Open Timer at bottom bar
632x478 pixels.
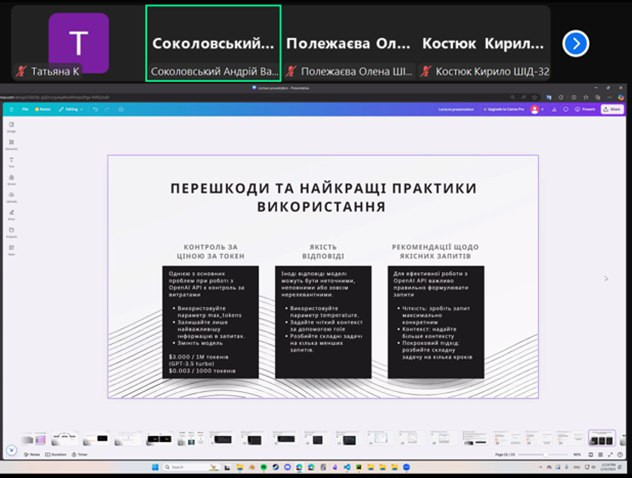(79, 454)
